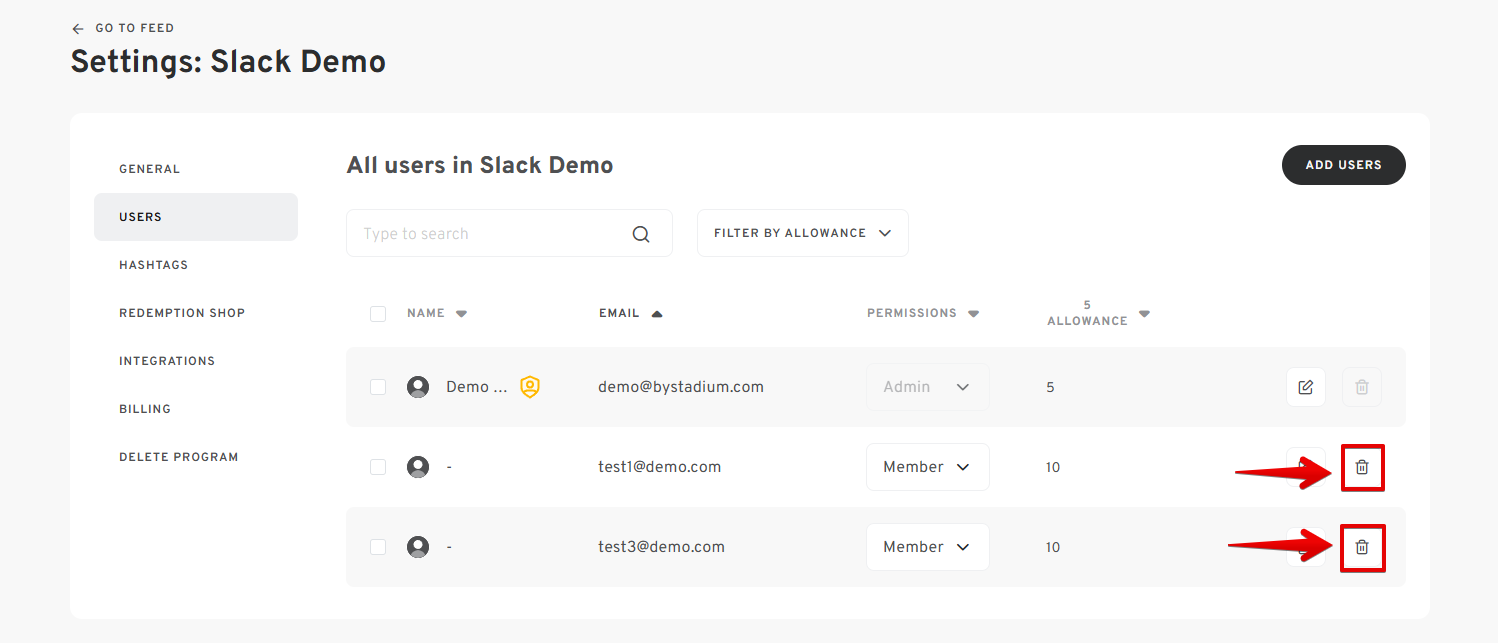
Task: Click the yellow admin shield badge
Action: [530, 387]
